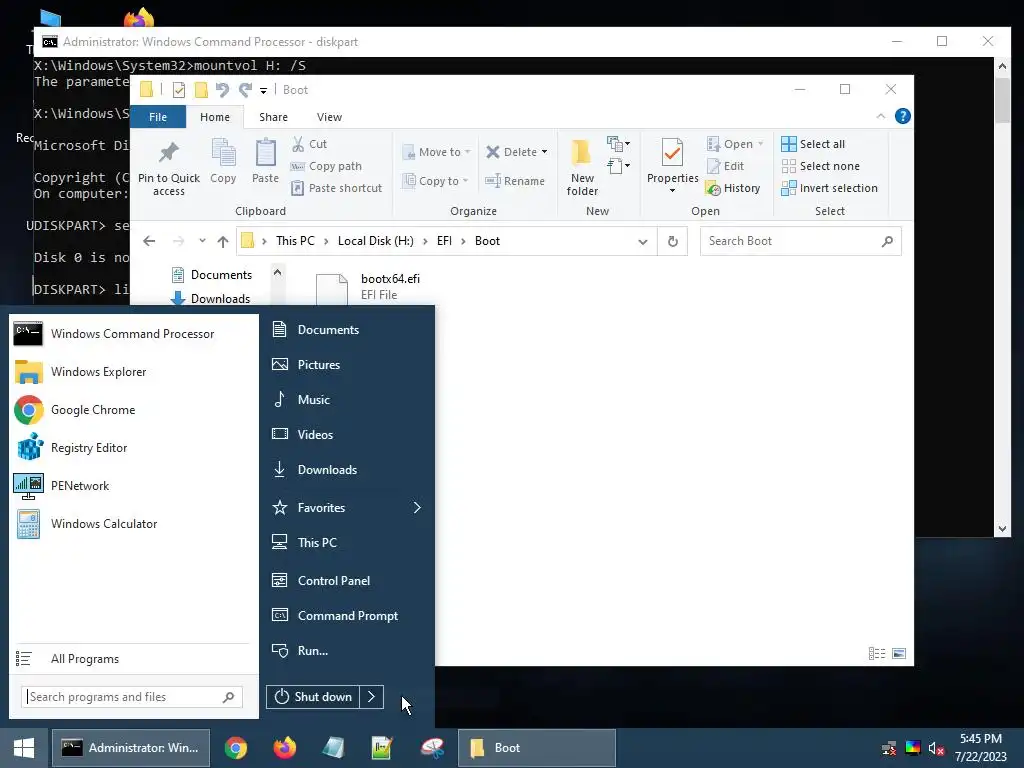Open History in the ribbon
Screen dimensions: 1024x768
[733, 188]
